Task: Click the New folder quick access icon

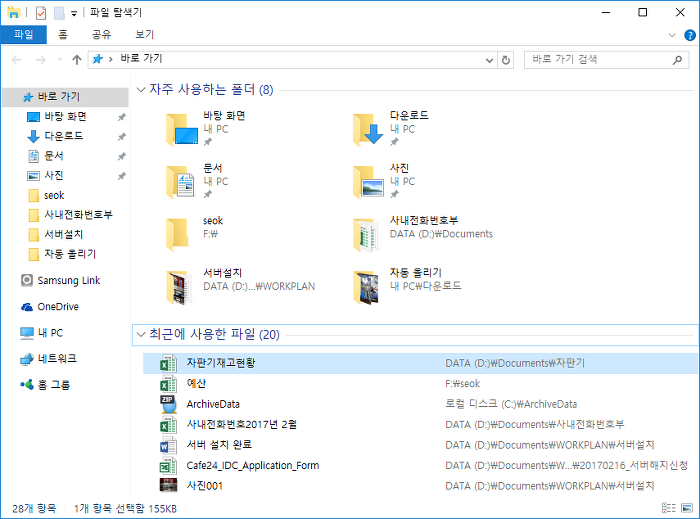Action: [59, 13]
